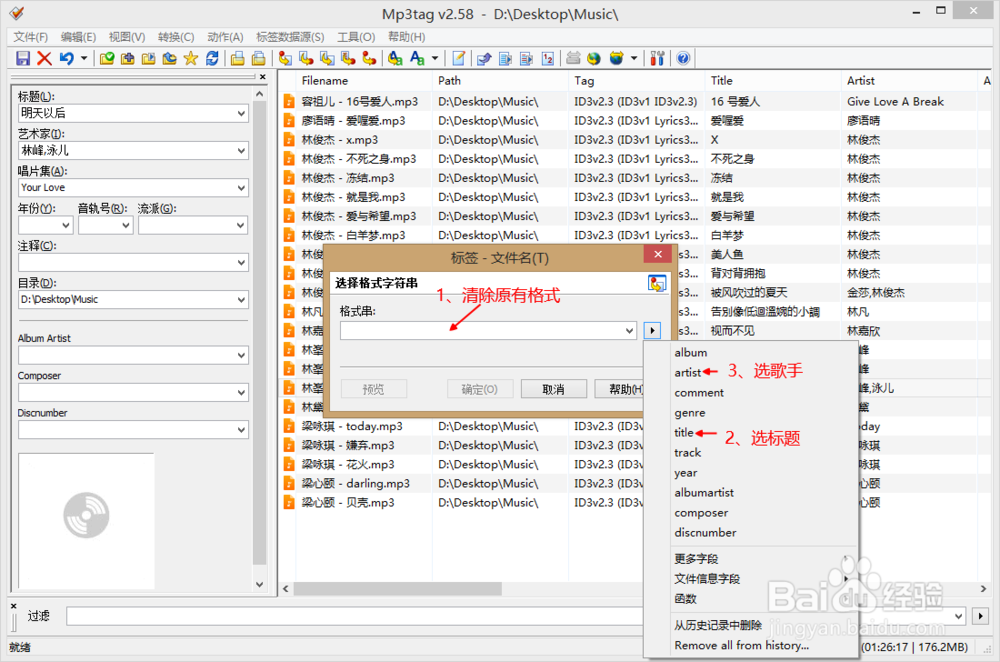Expand the 格式串 format string dropdown
The image size is (1000, 662).
pos(629,330)
